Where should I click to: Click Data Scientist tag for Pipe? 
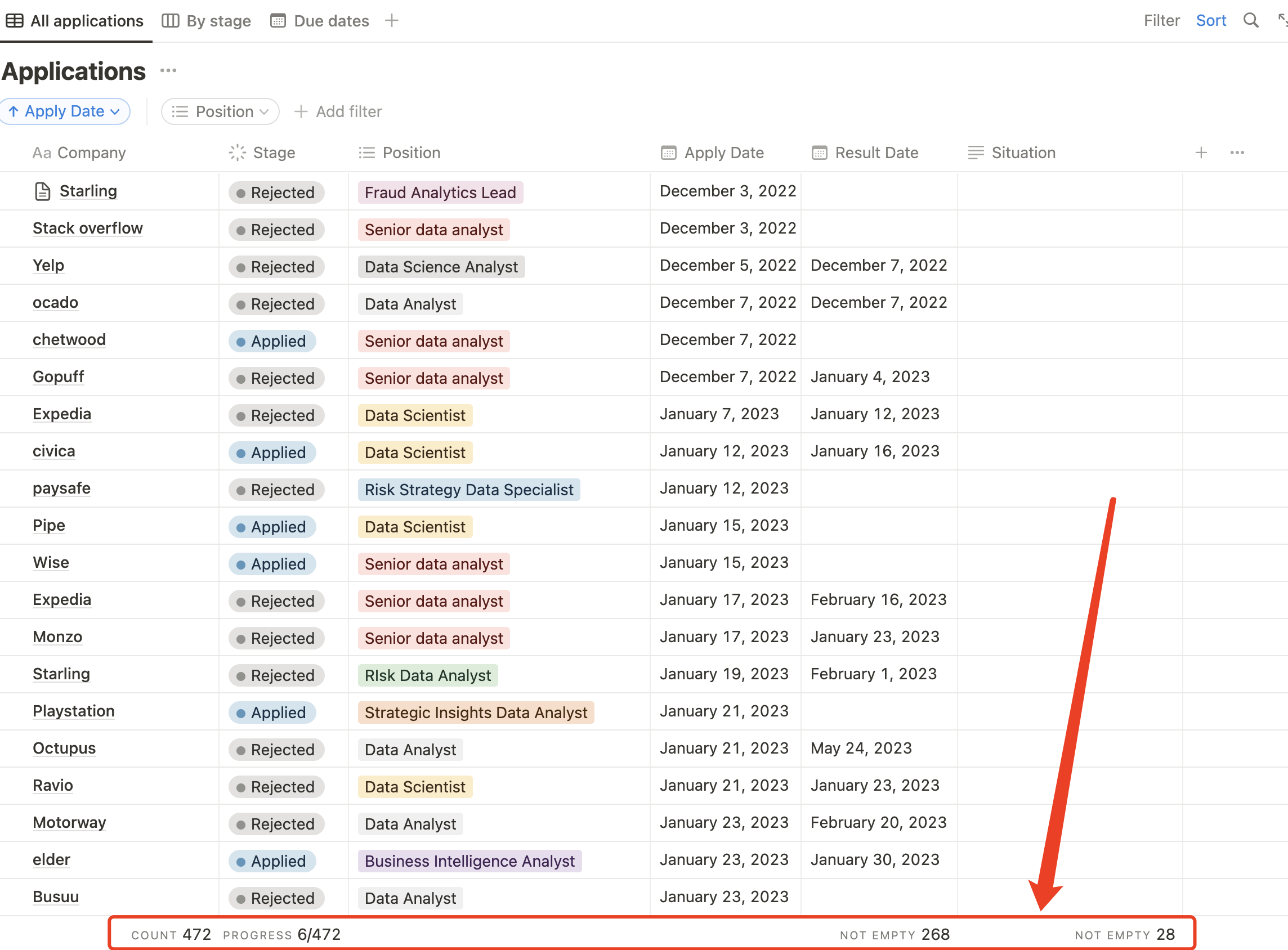coord(415,527)
